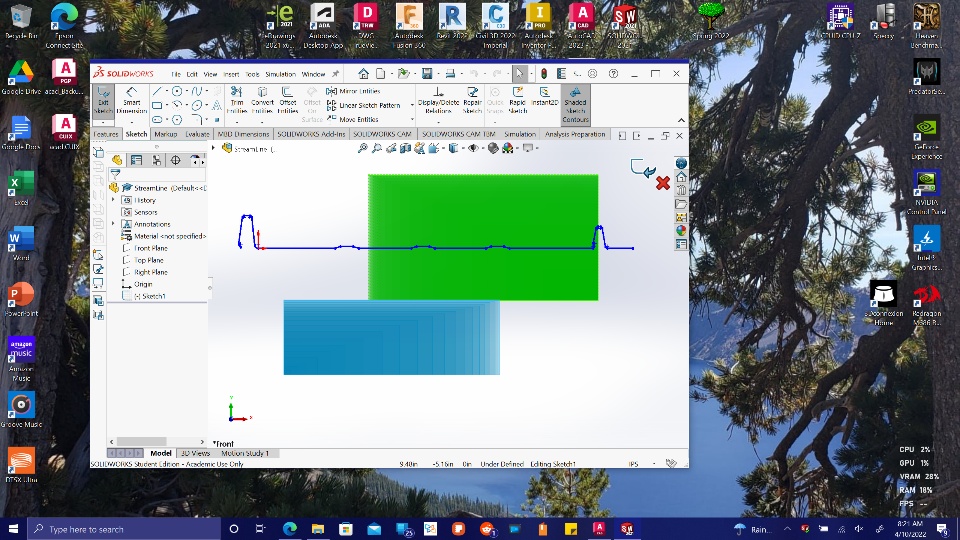
Task: Click the Rebuild traffic light icon
Action: coord(544,74)
